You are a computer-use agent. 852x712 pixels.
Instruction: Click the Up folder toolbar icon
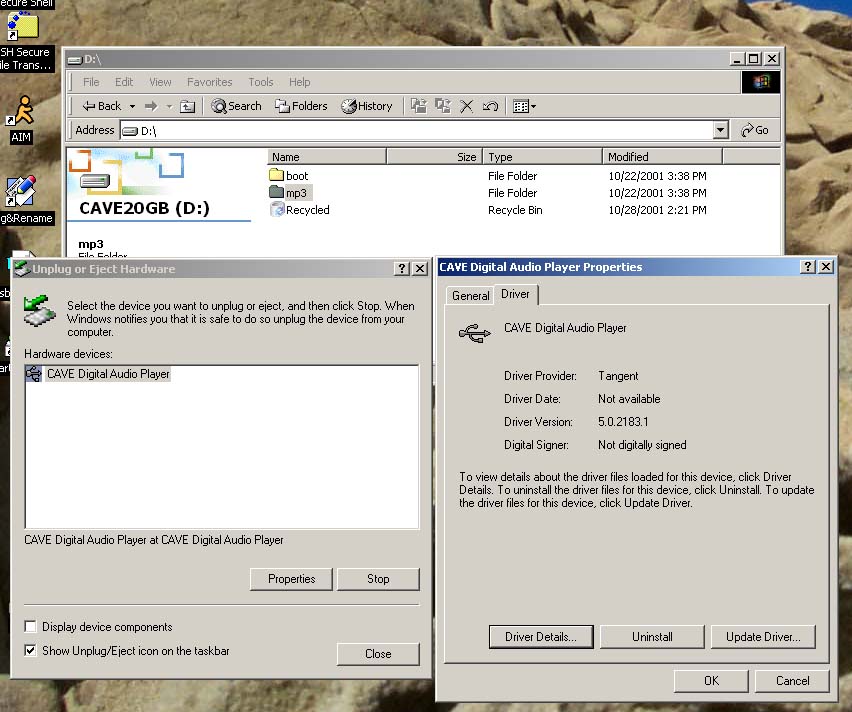[x=187, y=106]
